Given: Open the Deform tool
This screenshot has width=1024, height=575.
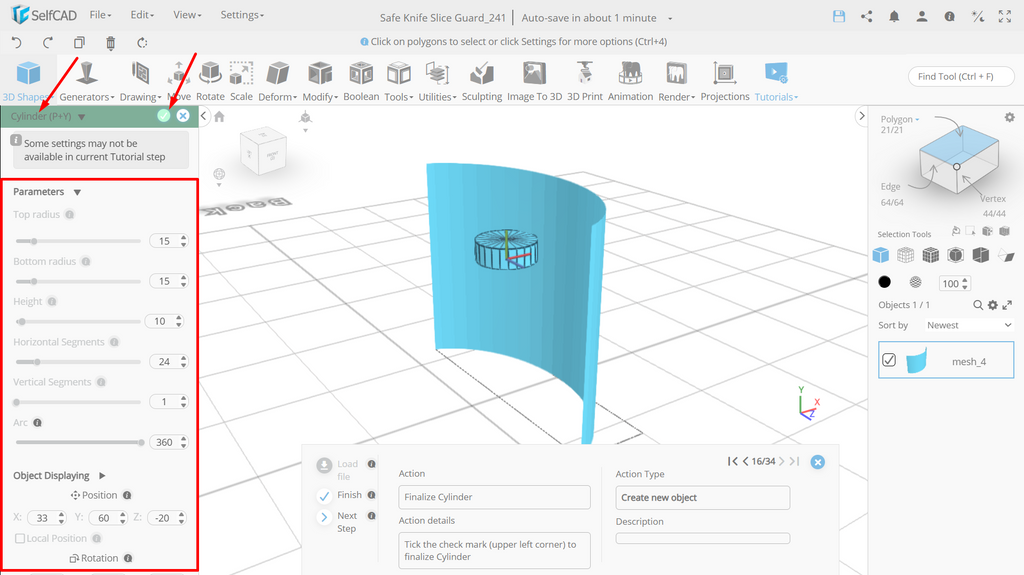Looking at the screenshot, I should pyautogui.click(x=278, y=81).
